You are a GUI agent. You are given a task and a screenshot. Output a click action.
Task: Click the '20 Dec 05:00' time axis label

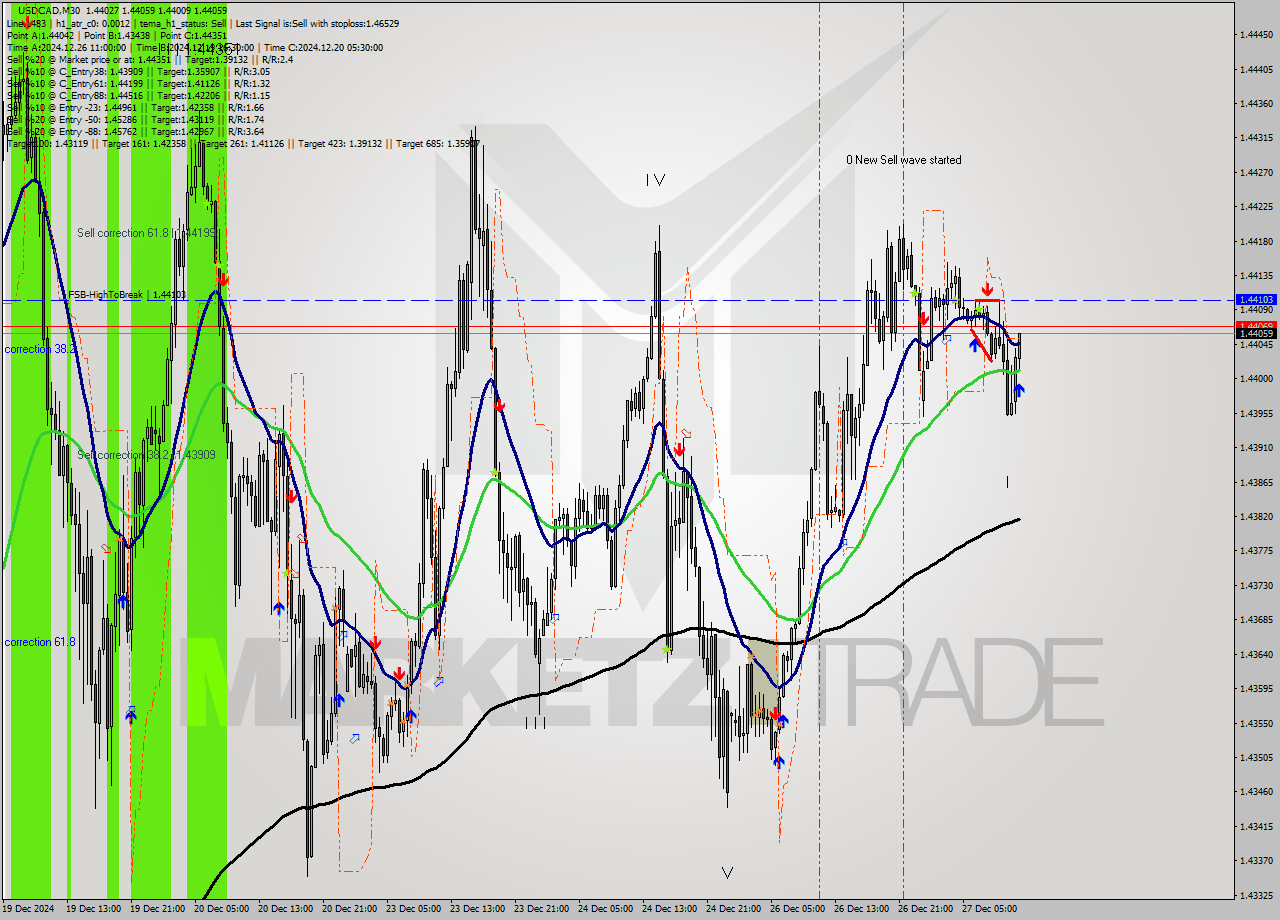222,909
